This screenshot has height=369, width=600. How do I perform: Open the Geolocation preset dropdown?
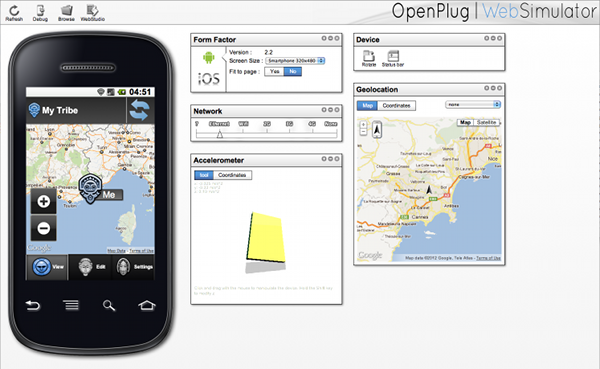pyautogui.click(x=473, y=104)
